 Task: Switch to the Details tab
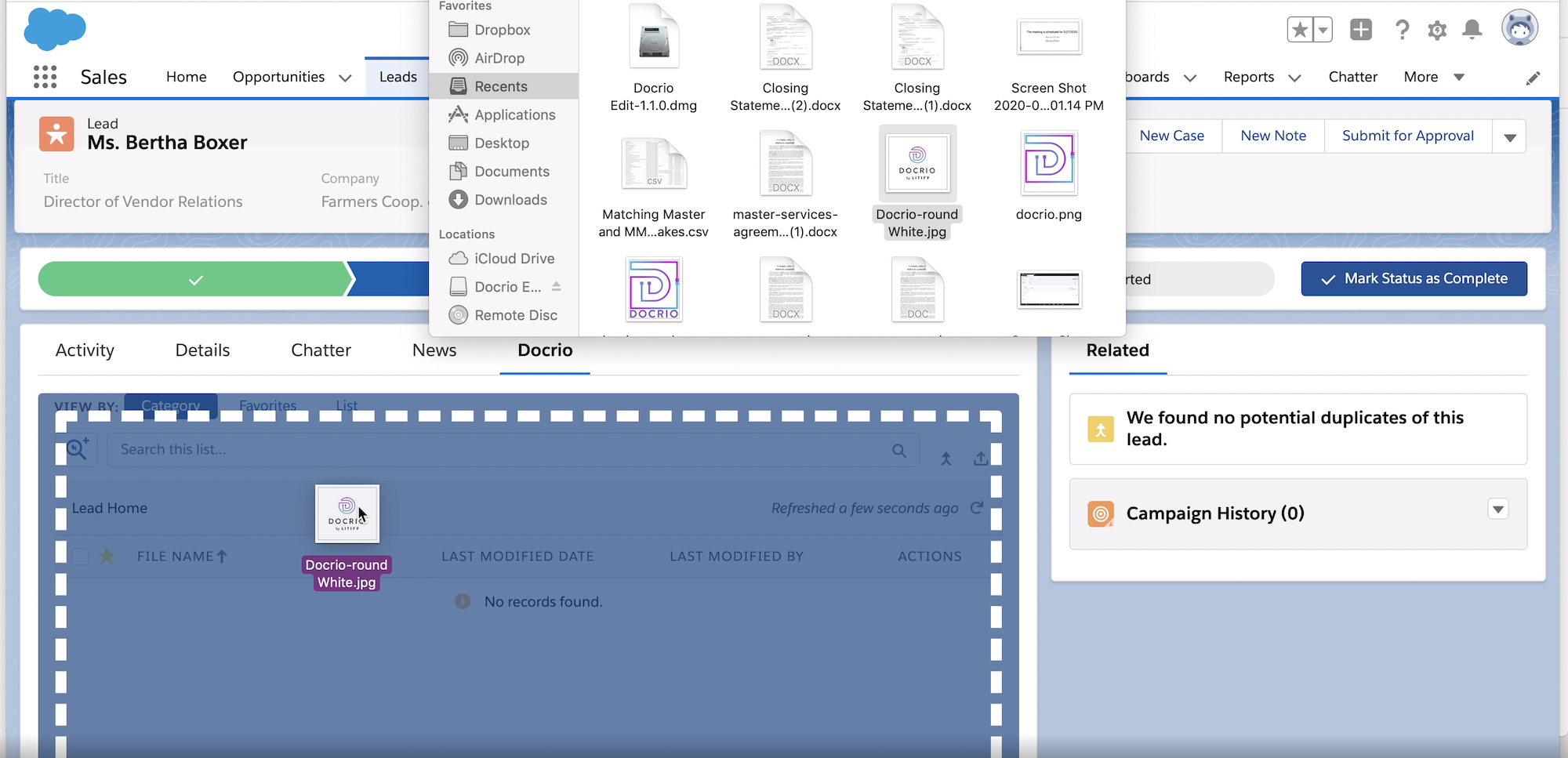coord(201,350)
